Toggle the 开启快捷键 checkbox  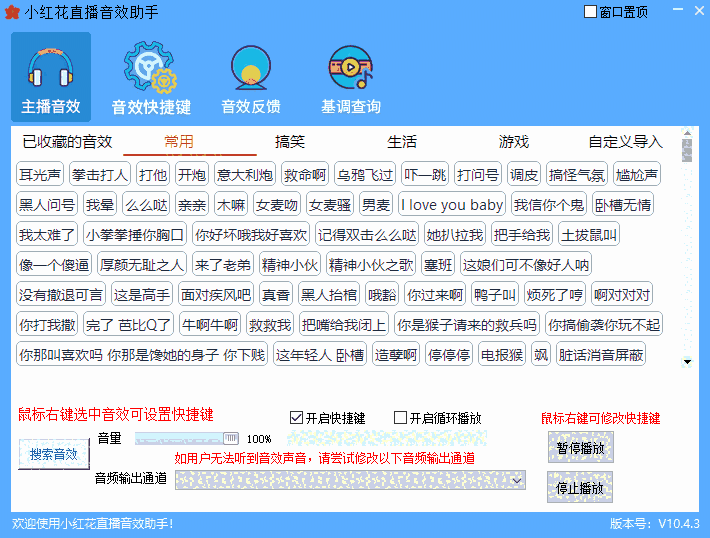[296, 418]
